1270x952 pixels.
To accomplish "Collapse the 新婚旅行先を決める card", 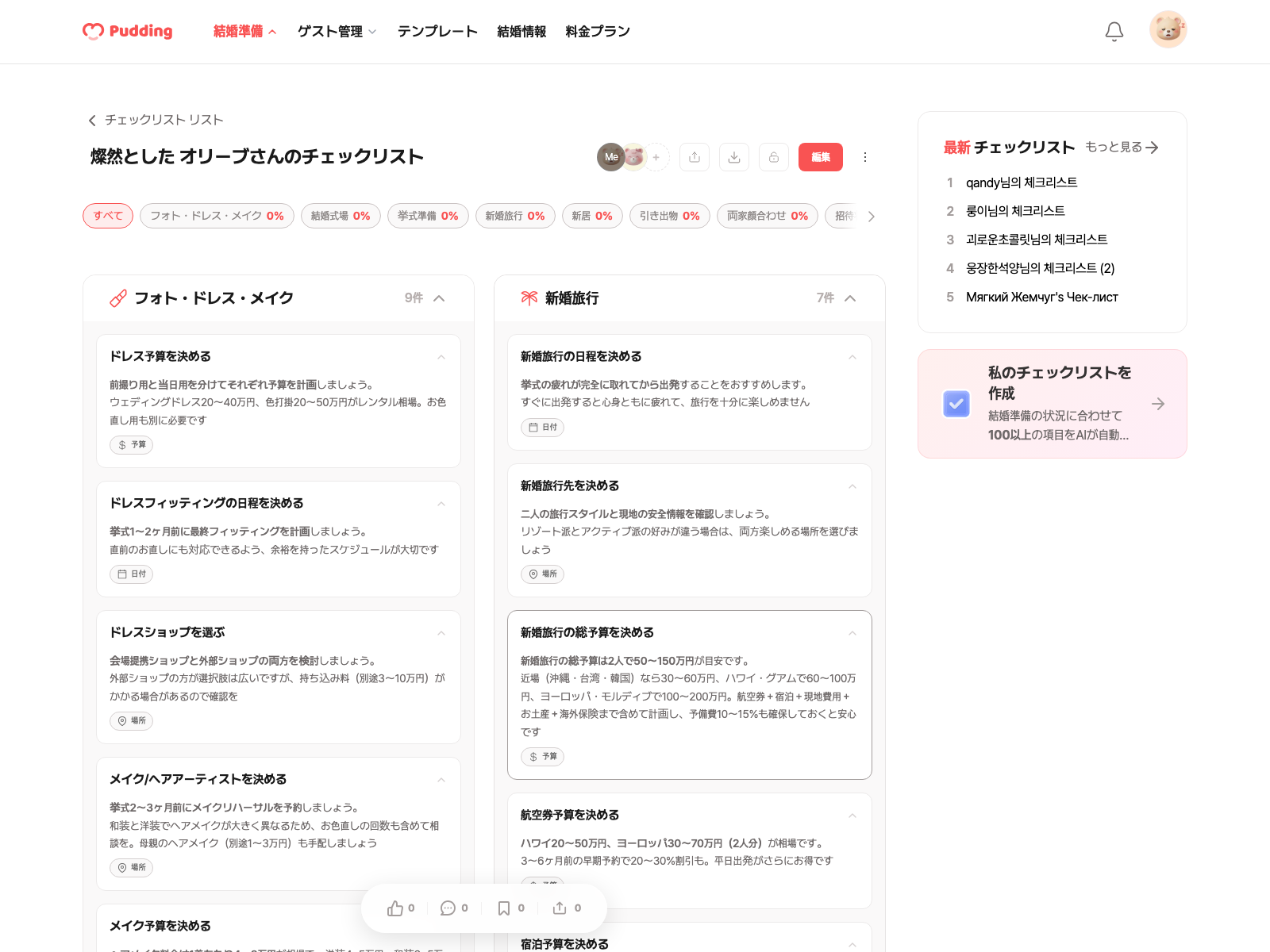I will (x=852, y=486).
